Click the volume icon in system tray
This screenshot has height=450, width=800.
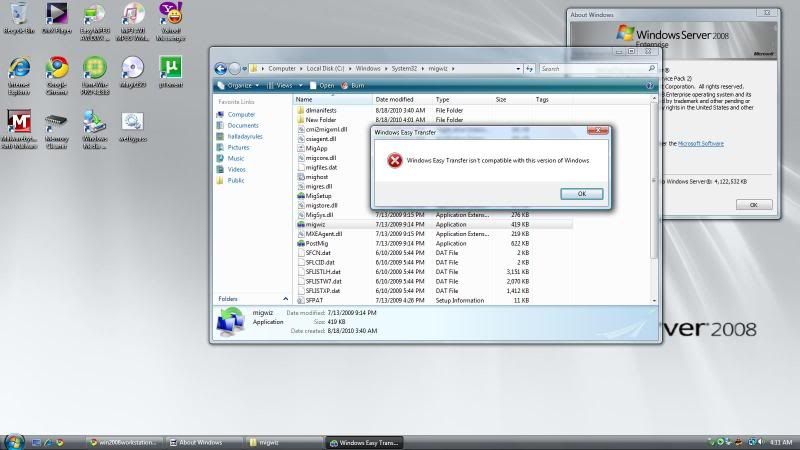[761, 442]
